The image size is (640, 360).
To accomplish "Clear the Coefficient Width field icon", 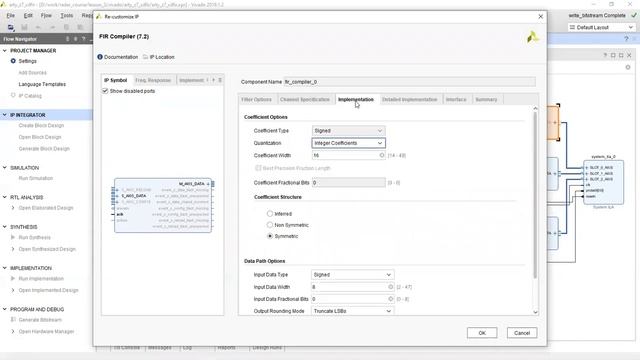I will [x=382, y=155].
